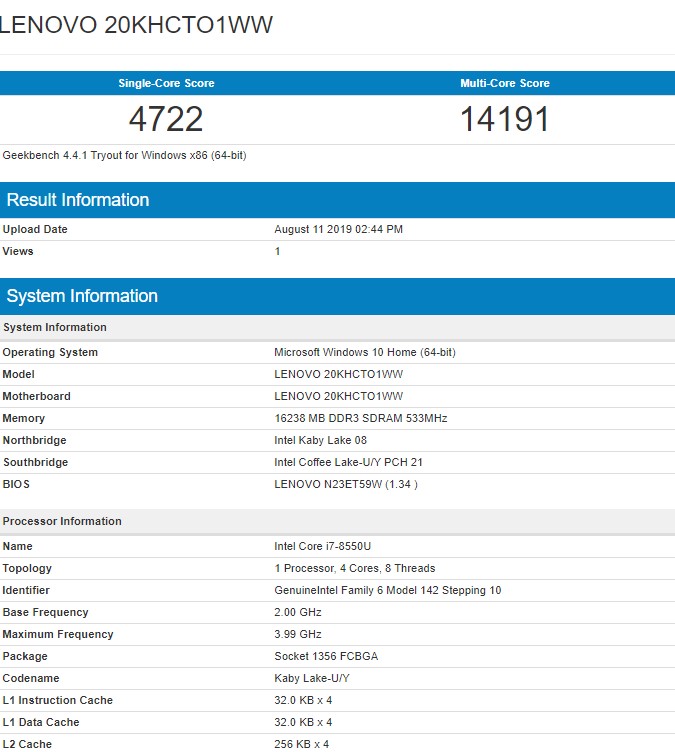The width and height of the screenshot is (675, 752).
Task: Select the 2.00 GHz base frequency value
Action: [x=298, y=612]
